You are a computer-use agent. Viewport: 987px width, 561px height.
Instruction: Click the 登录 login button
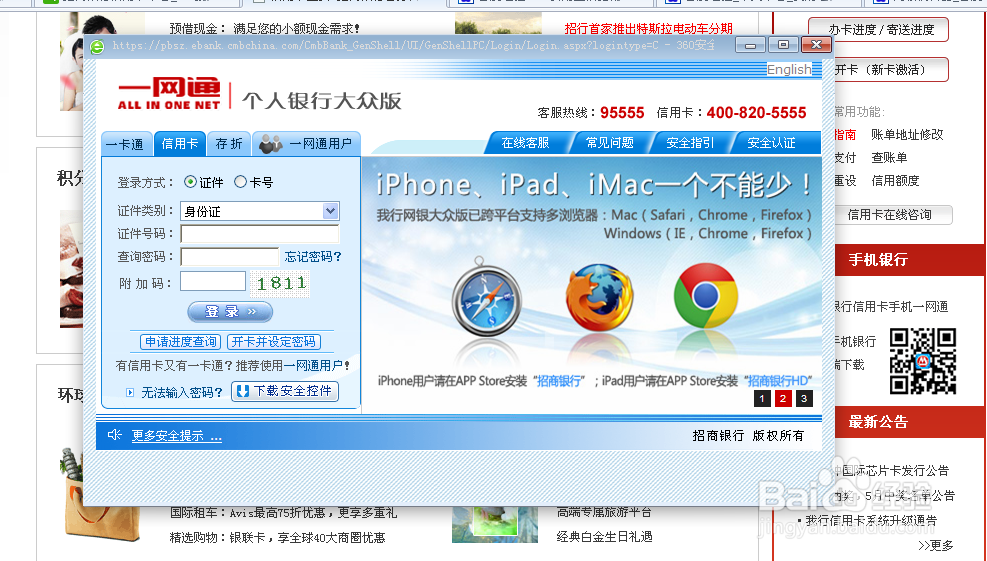tap(230, 311)
